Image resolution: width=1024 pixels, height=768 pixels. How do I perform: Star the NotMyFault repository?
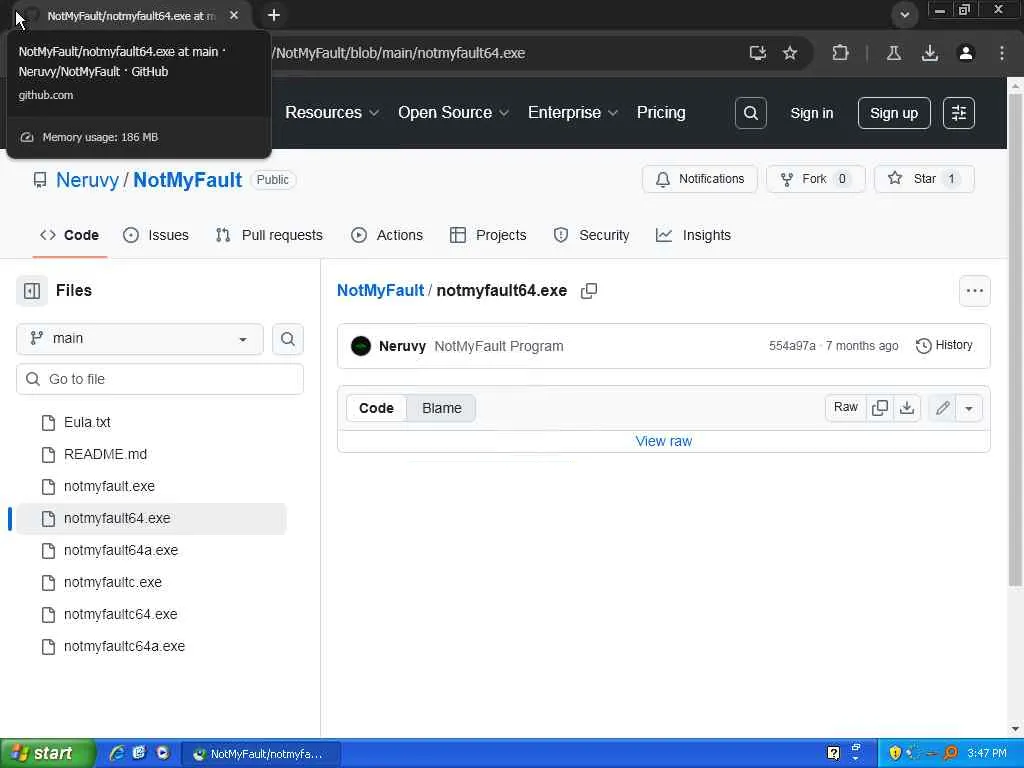(x=924, y=179)
